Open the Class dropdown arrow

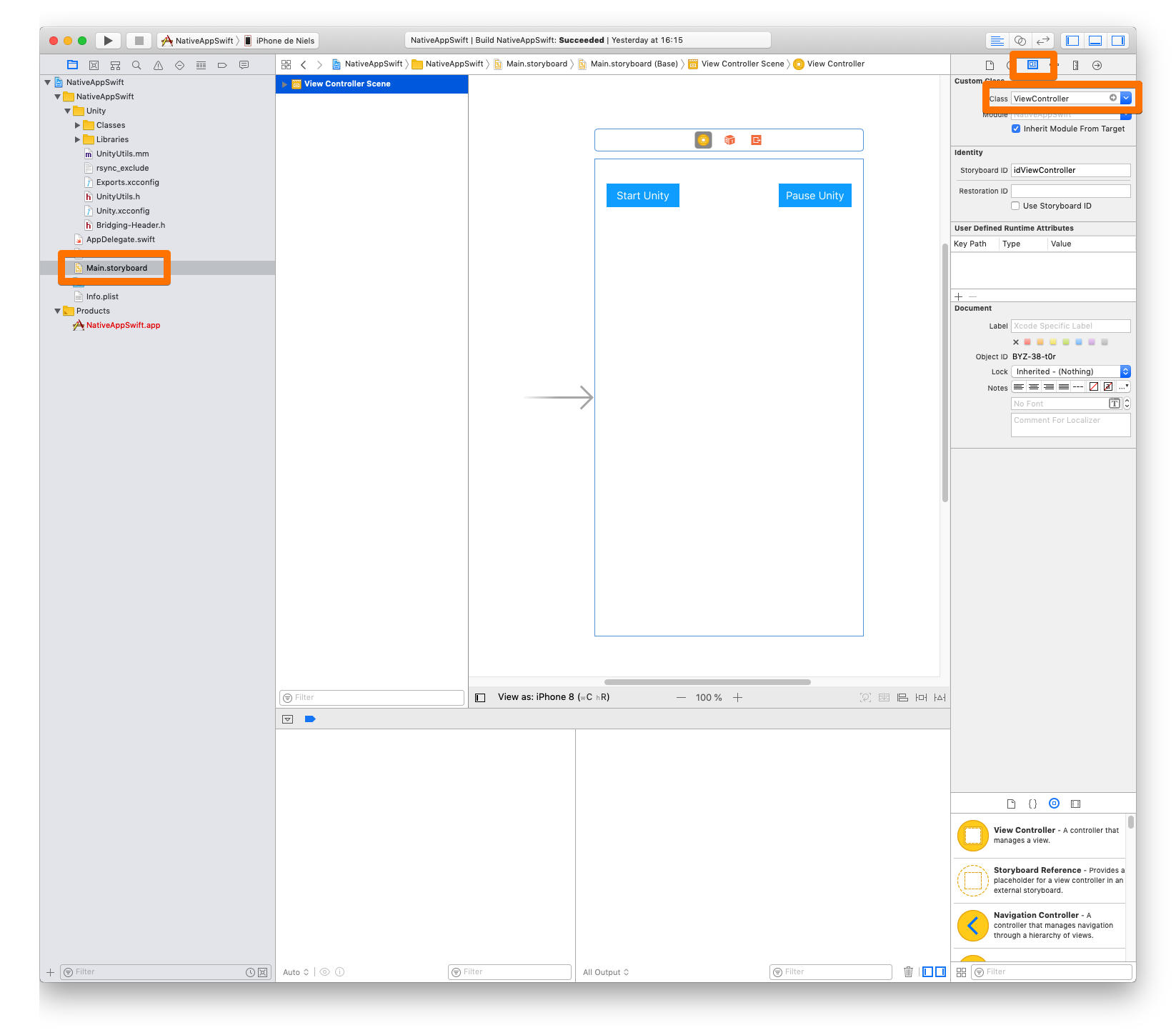(x=1126, y=98)
